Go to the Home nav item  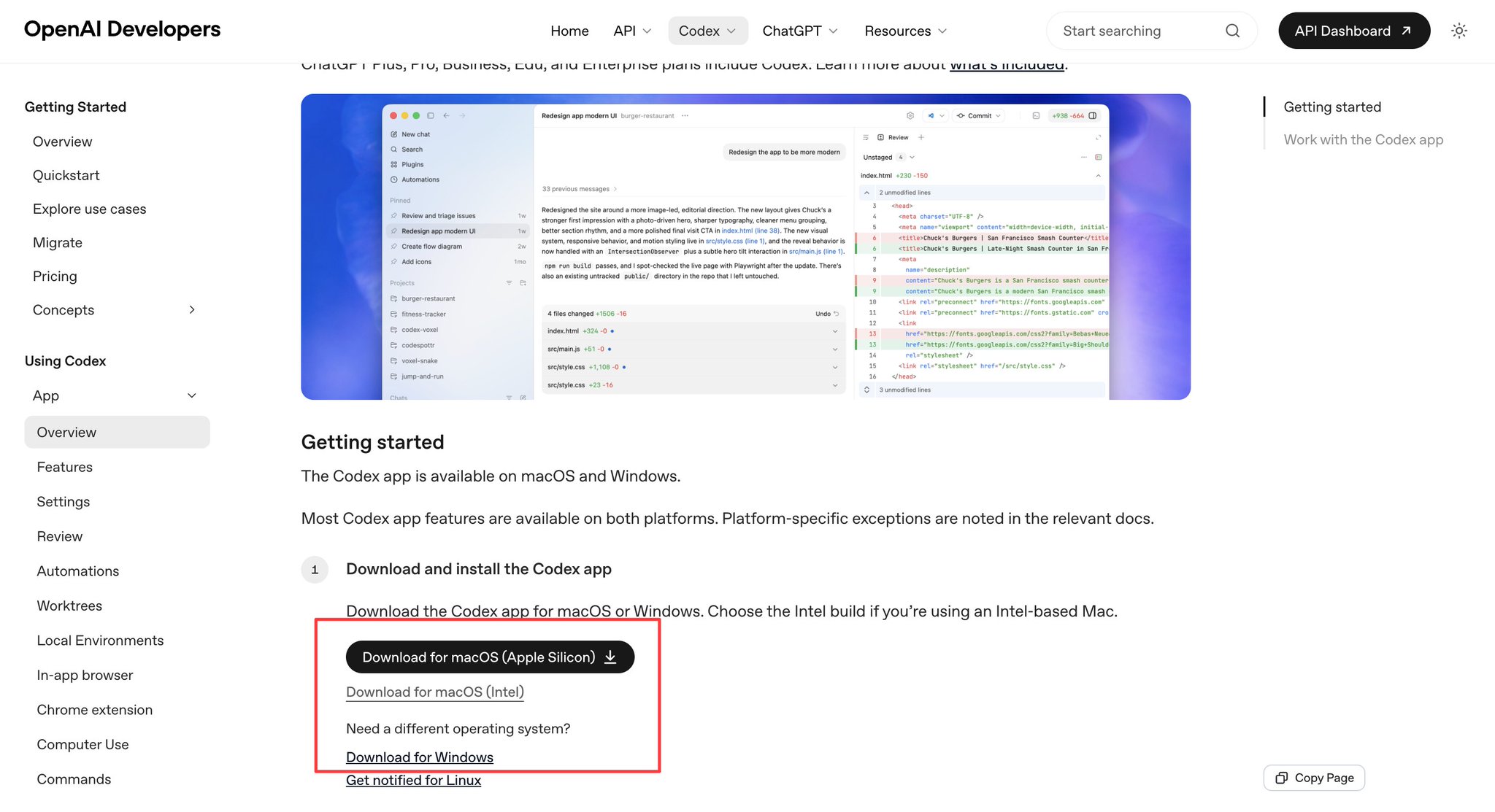[x=569, y=31]
